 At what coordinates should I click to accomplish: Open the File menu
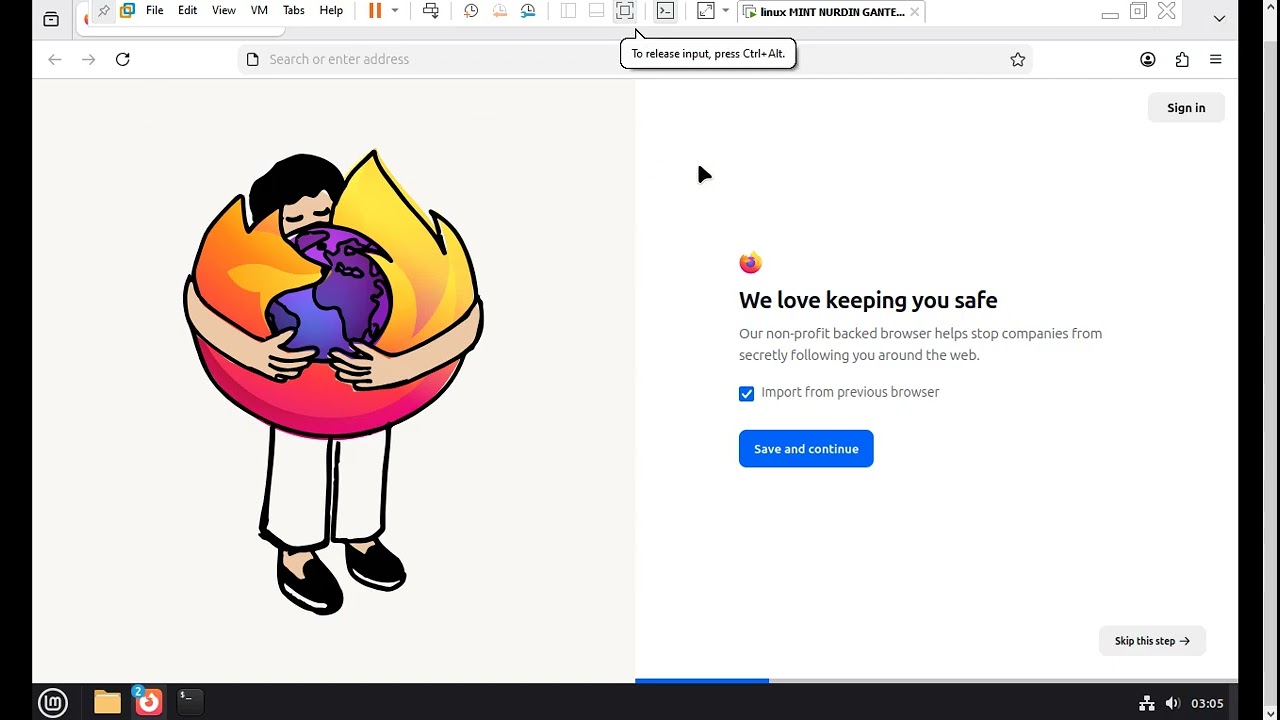155,11
